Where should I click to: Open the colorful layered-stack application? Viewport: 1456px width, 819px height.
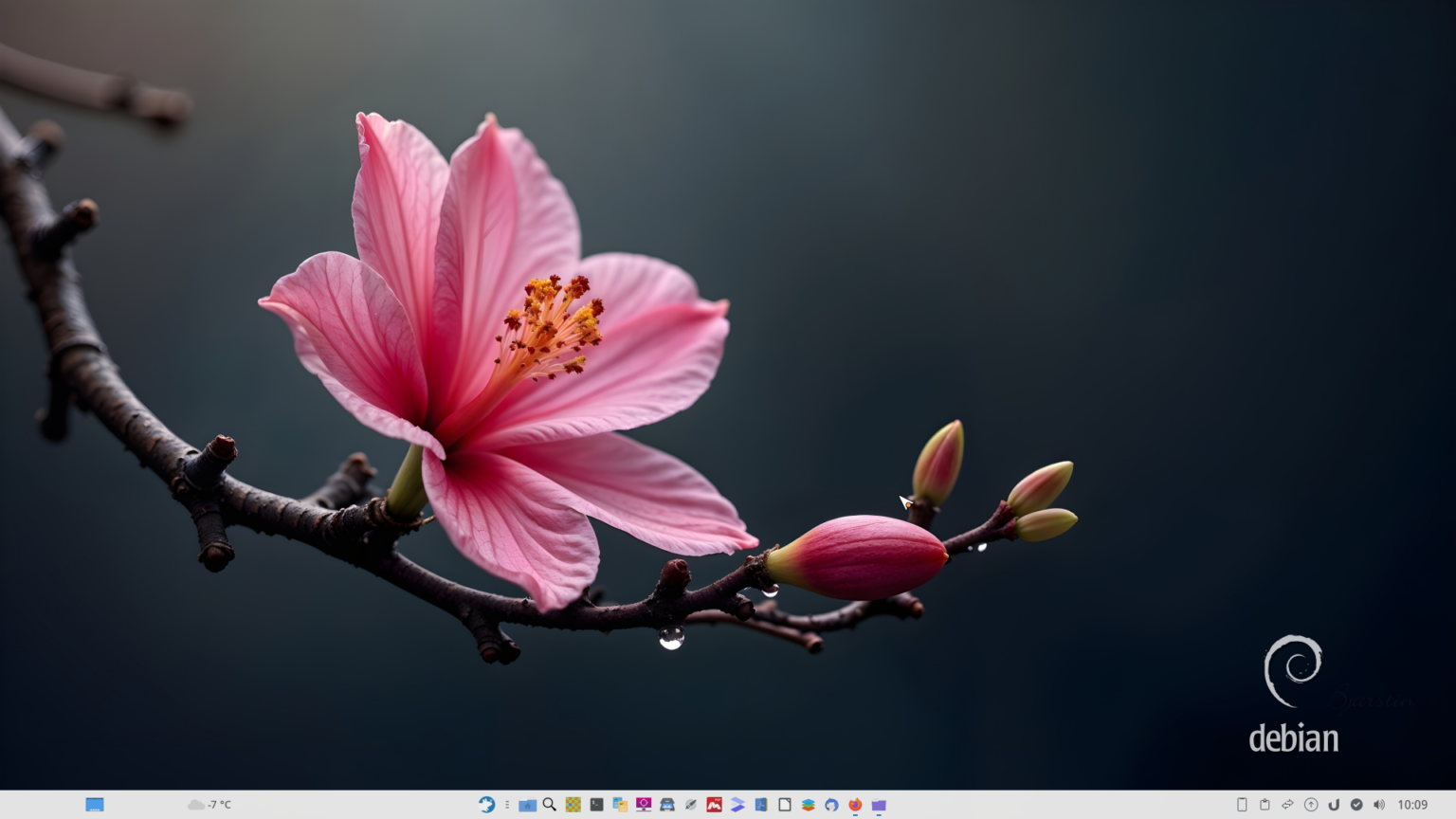(x=808, y=805)
